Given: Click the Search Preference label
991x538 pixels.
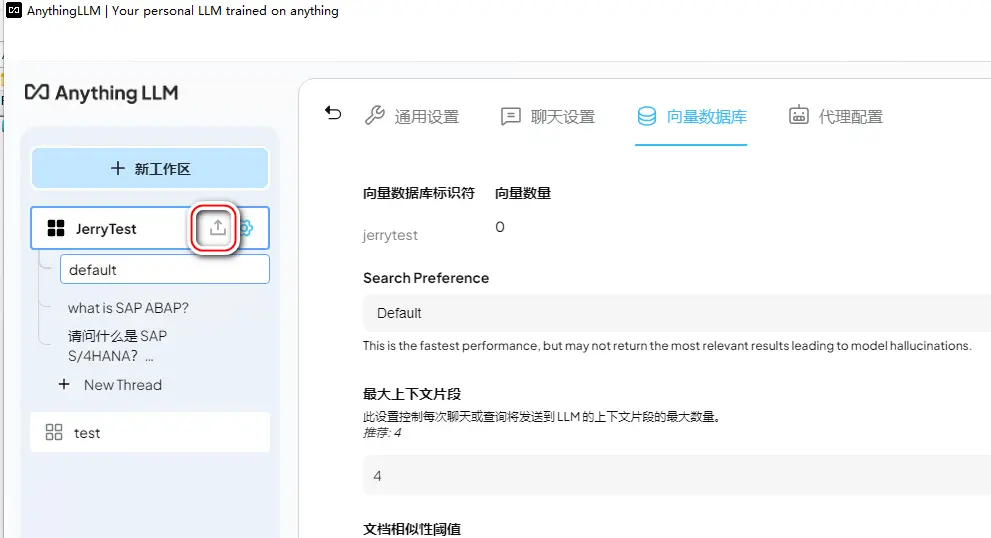Looking at the screenshot, I should tap(426, 278).
